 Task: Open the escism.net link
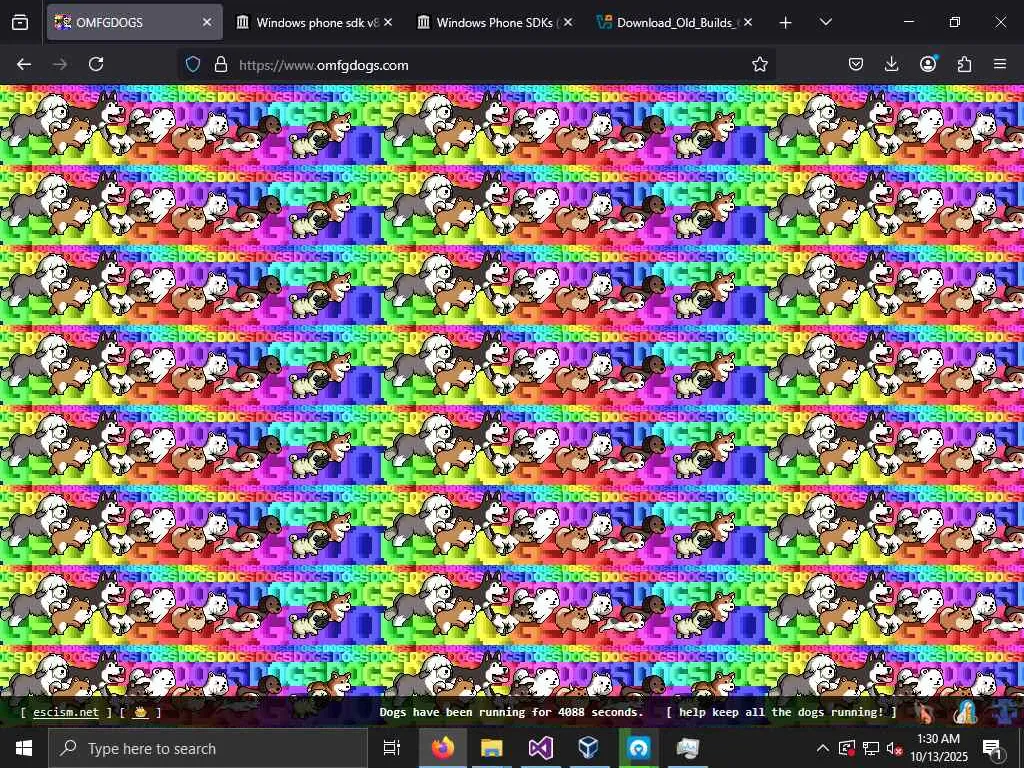pyautogui.click(x=66, y=712)
